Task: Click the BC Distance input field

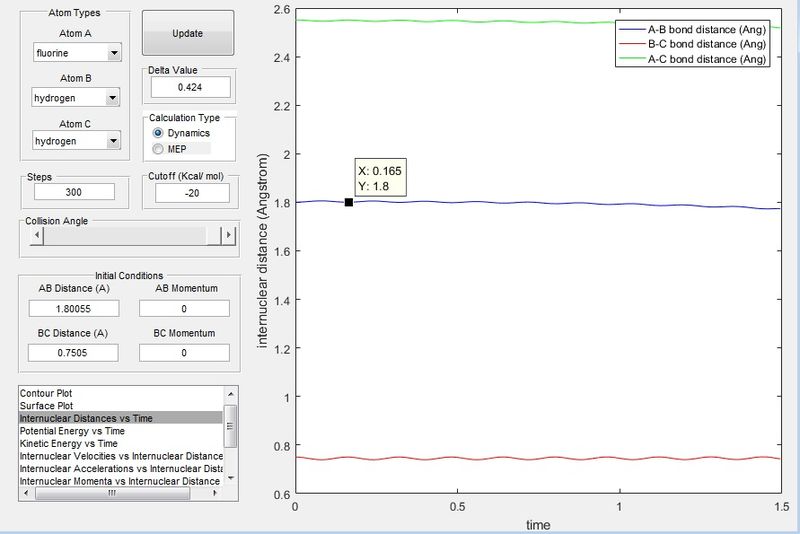Action: click(73, 352)
